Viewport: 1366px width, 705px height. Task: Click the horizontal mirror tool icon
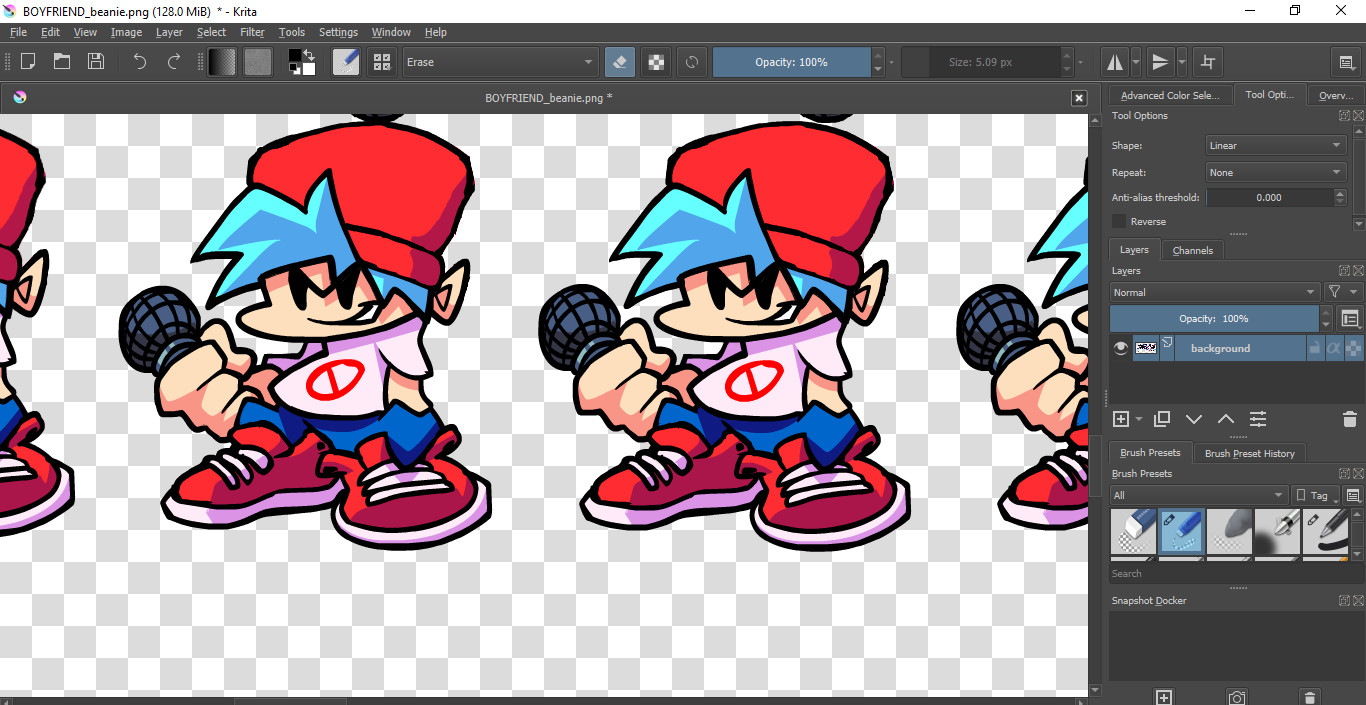pyautogui.click(x=1114, y=62)
